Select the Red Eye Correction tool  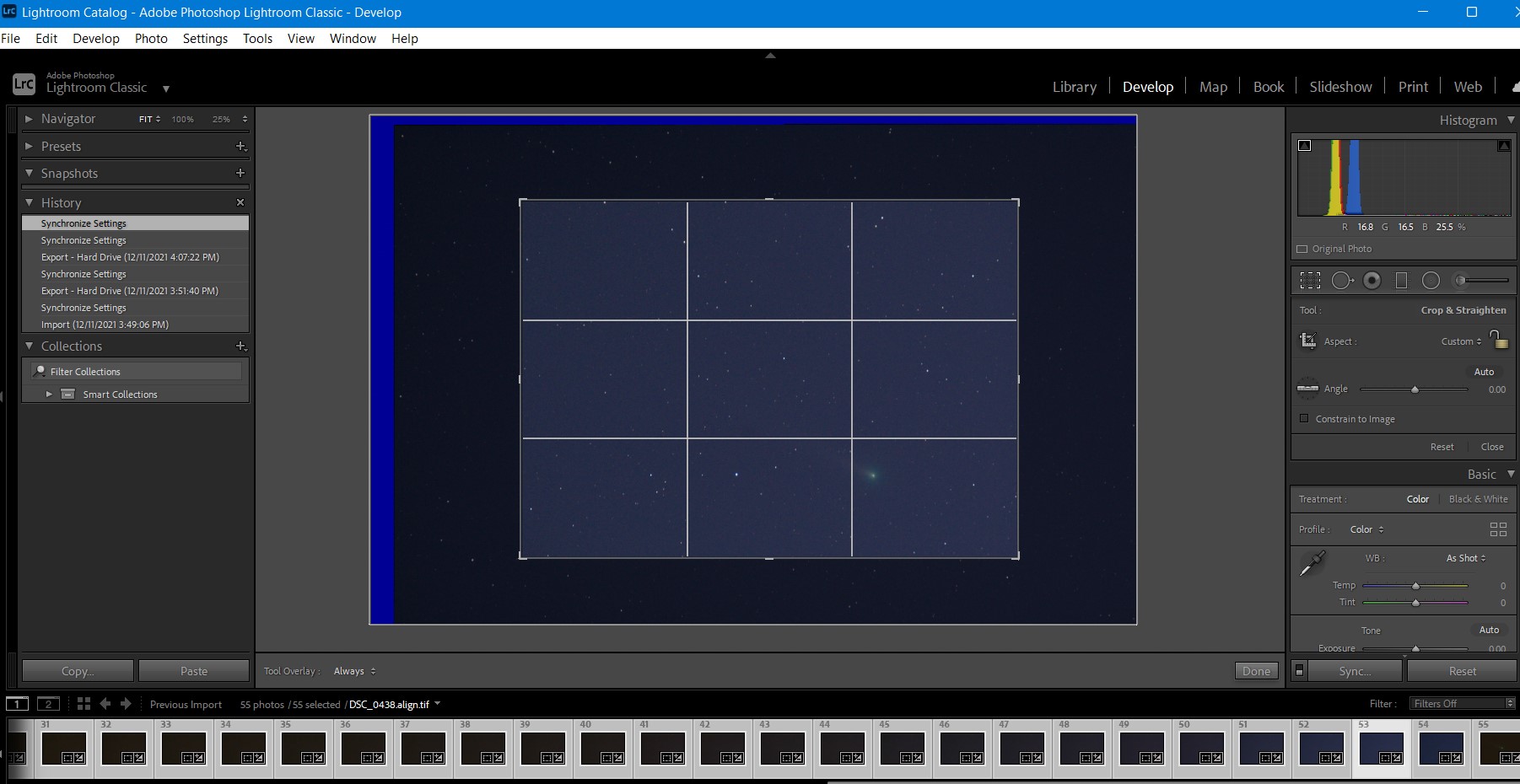(x=1372, y=281)
